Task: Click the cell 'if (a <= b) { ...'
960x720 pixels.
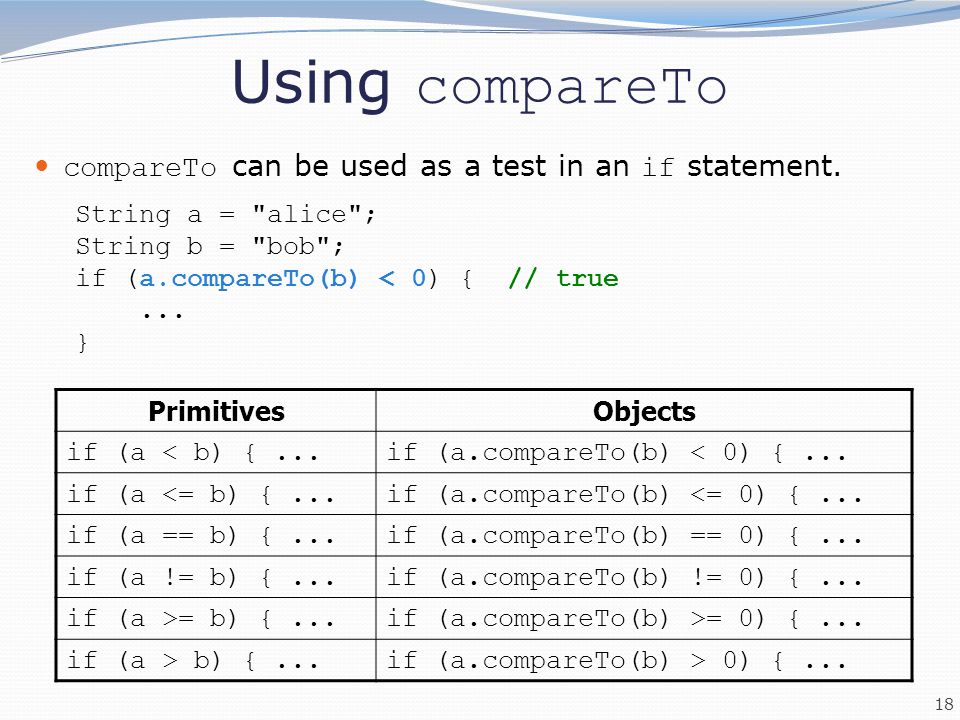Action: coord(216,494)
